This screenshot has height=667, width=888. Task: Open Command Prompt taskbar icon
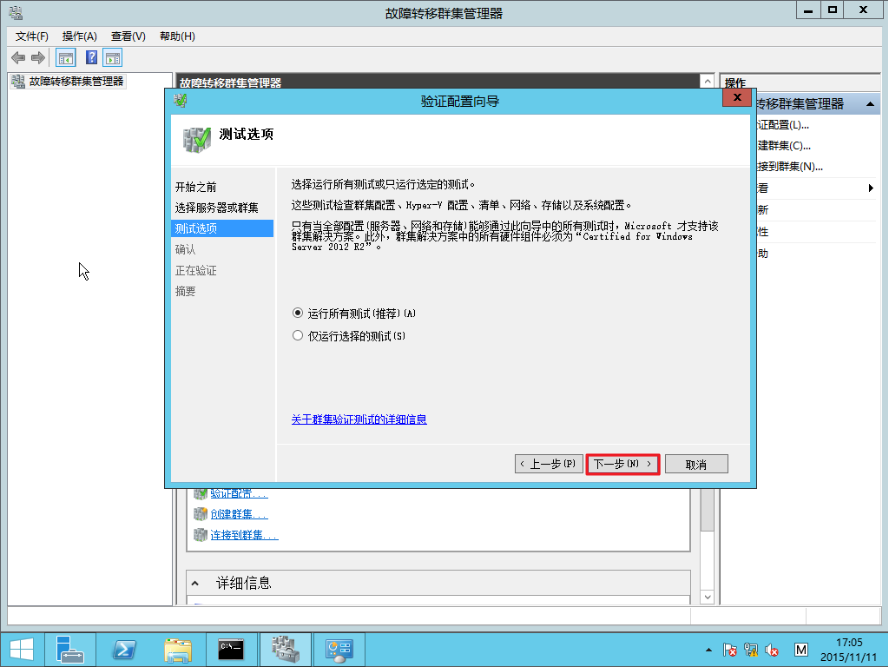point(231,649)
